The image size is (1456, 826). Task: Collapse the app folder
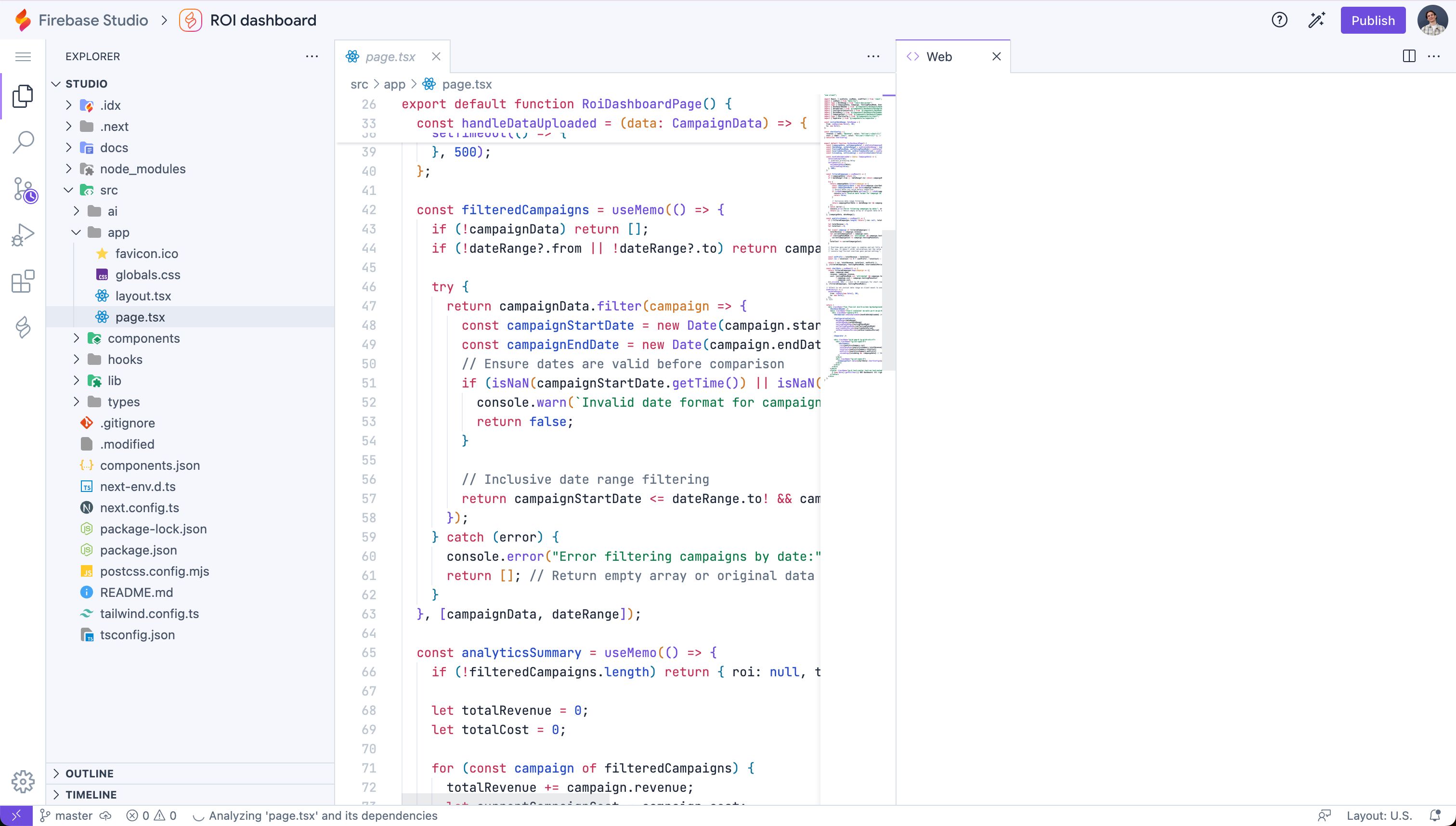[77, 232]
